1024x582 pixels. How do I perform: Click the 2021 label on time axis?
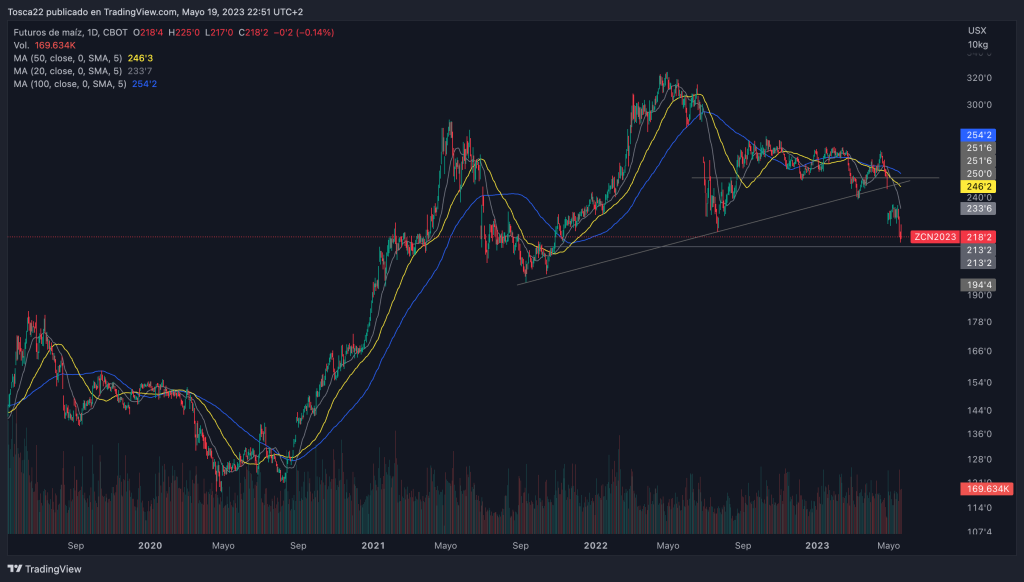(x=372, y=546)
